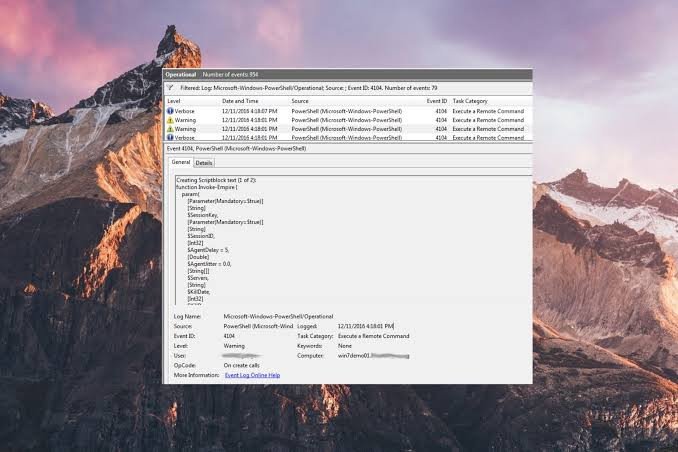This screenshot has width=678, height=452.
Task: Open the Details tab
Action: [x=204, y=163]
